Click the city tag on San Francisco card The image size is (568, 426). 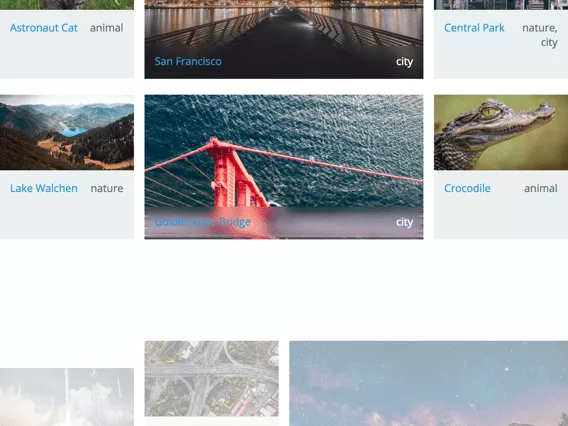coord(404,62)
